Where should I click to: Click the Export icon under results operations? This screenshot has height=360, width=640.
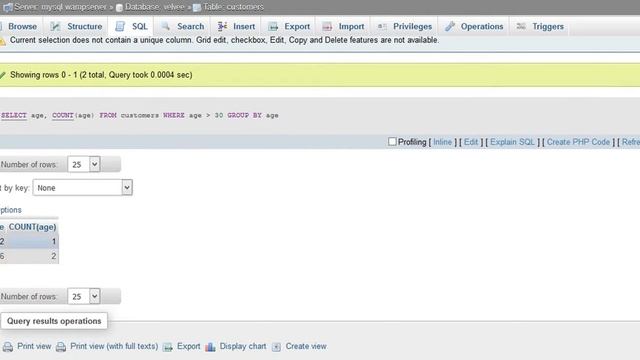coord(168,347)
